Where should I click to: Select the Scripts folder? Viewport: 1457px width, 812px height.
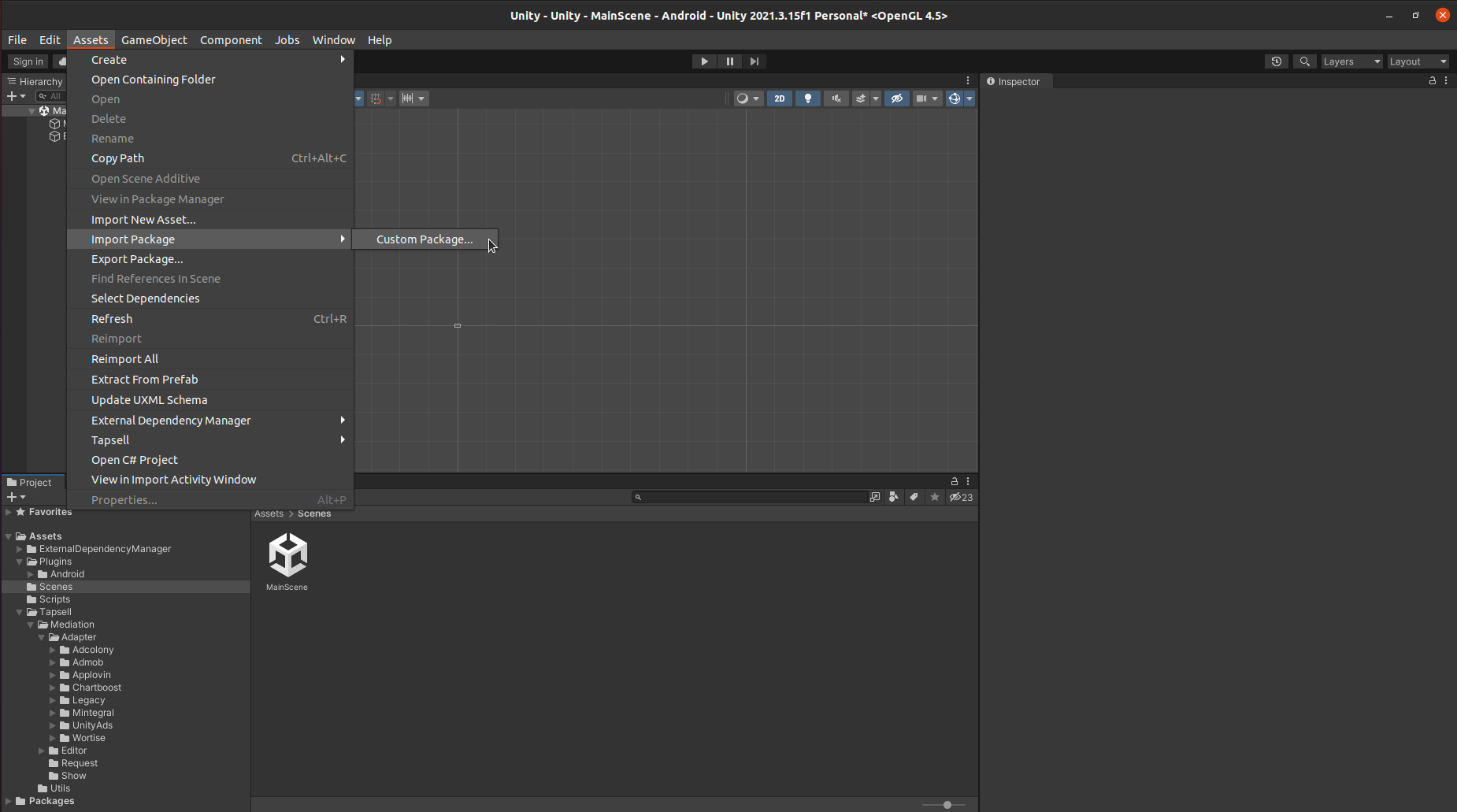(x=54, y=599)
